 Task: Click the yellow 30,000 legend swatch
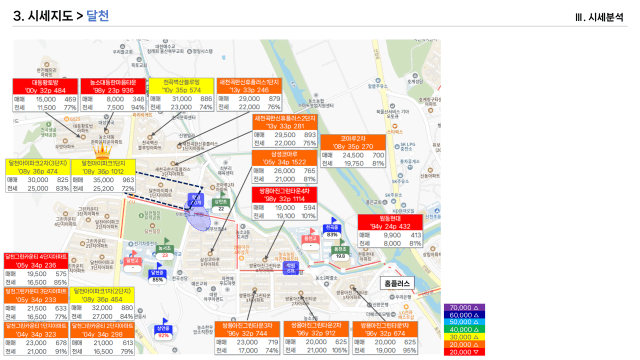[464, 337]
